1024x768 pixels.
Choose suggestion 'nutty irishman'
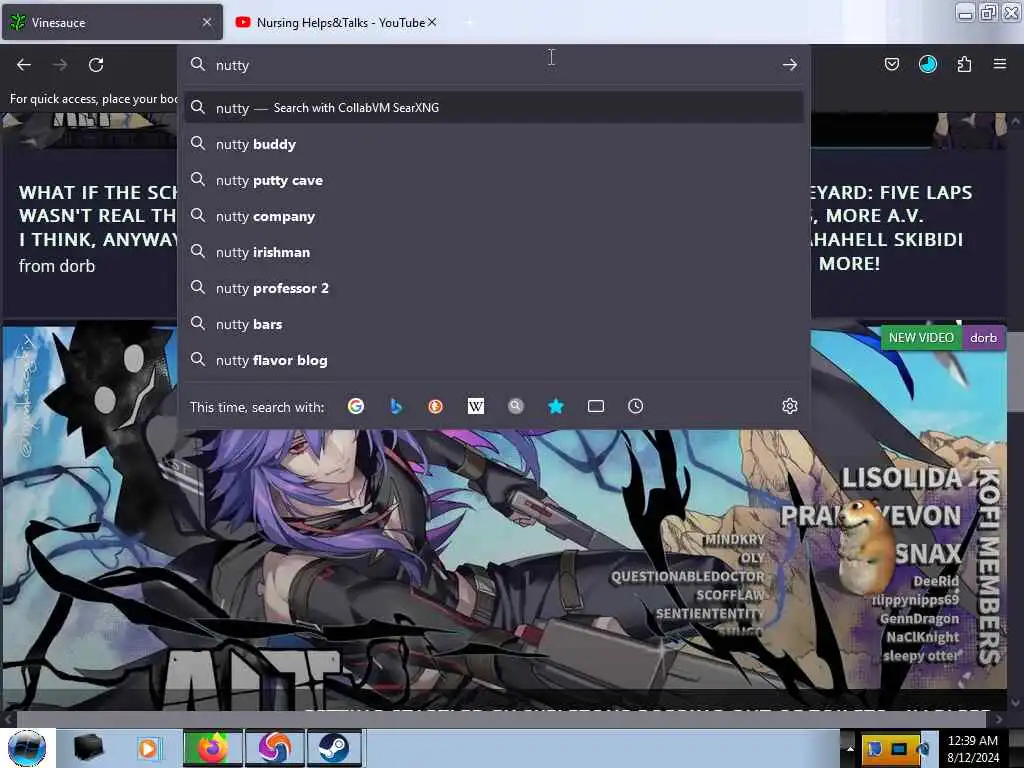tap(494, 252)
